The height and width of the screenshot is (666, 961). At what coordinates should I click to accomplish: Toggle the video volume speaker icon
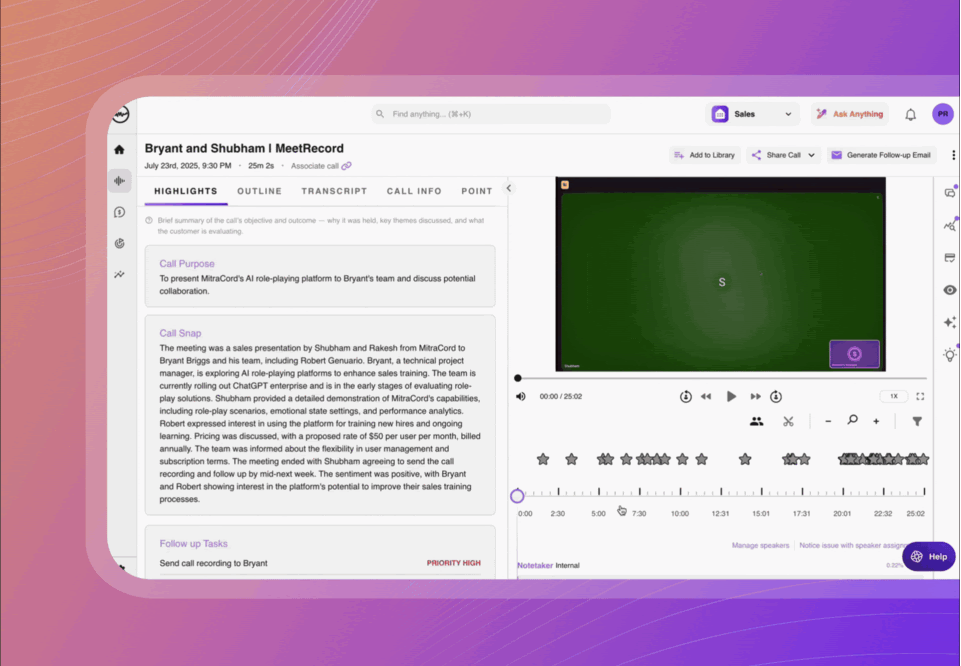coord(521,396)
